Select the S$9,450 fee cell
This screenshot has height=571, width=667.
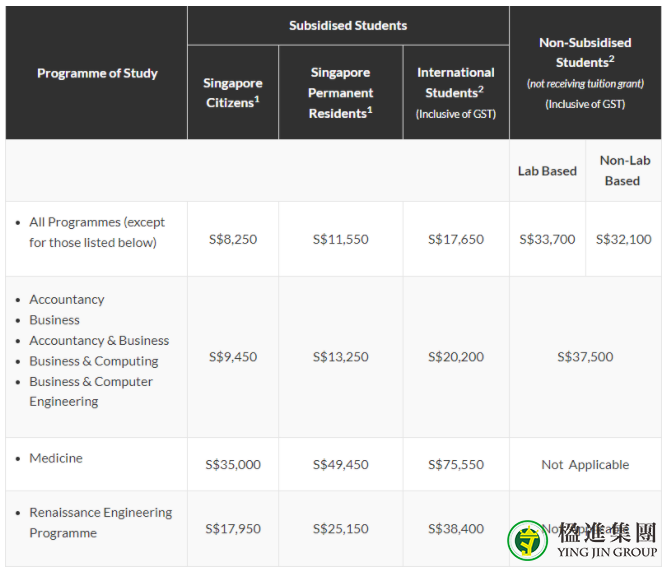233,357
